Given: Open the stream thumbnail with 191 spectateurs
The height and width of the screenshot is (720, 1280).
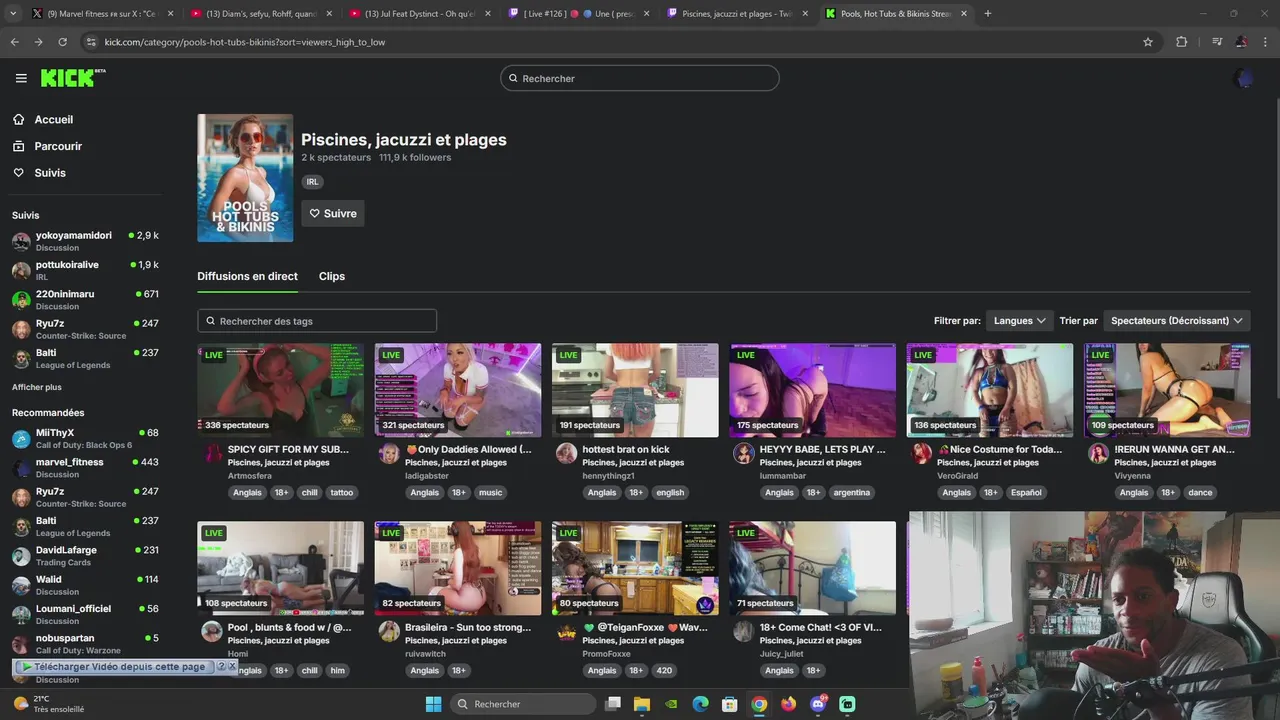Looking at the screenshot, I should coord(635,390).
